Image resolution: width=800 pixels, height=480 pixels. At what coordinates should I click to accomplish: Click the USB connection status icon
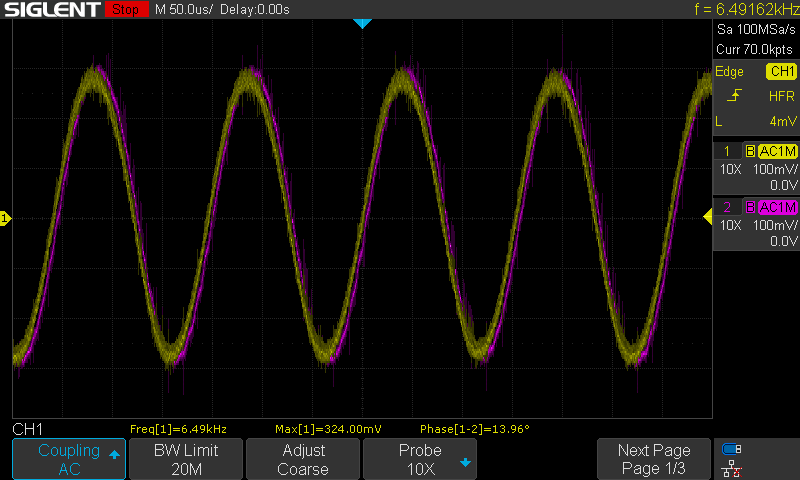(x=732, y=449)
